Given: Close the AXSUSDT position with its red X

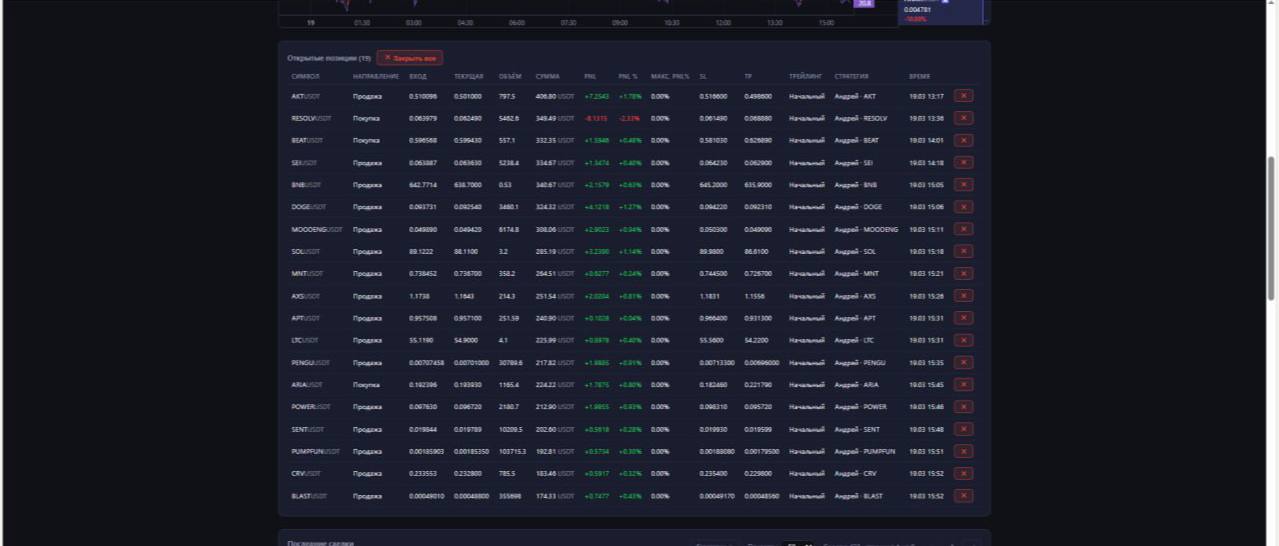Looking at the screenshot, I should pos(963,295).
